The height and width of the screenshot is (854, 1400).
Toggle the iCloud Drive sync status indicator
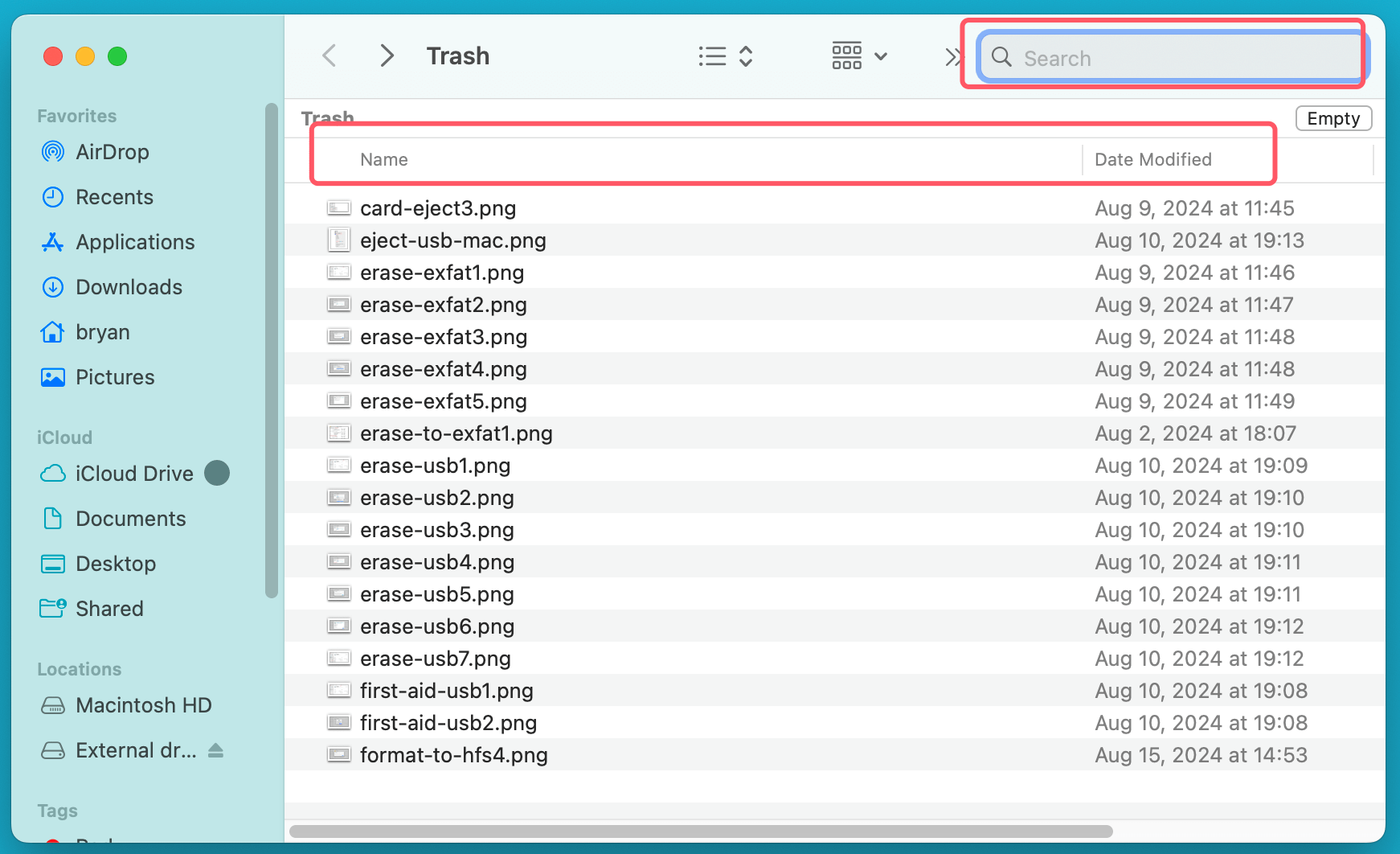pos(217,473)
